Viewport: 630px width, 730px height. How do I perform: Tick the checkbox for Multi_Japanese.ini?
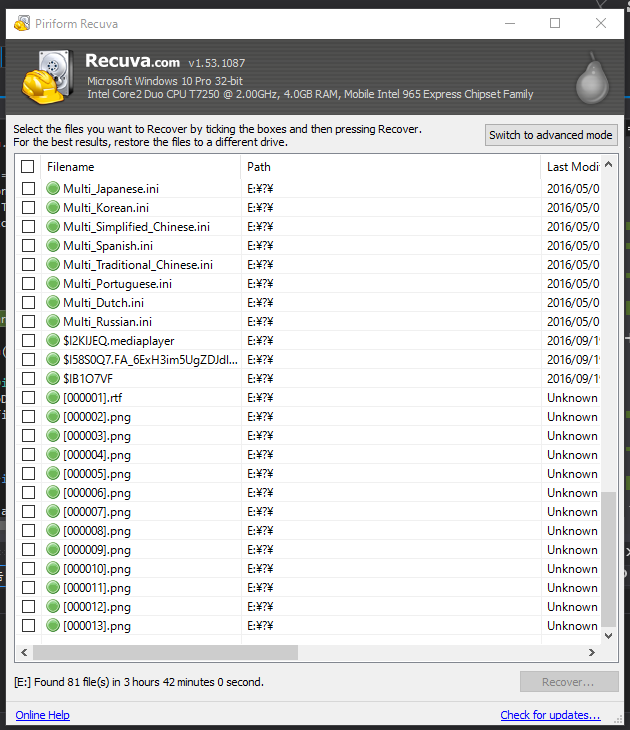[x=28, y=188]
